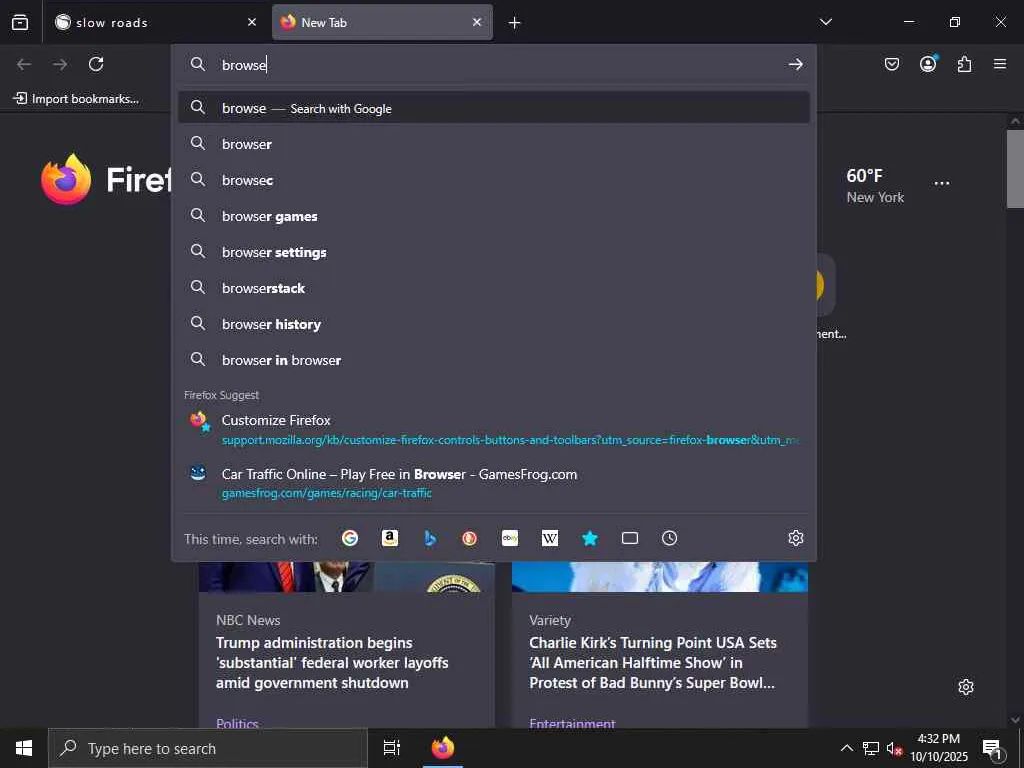Open Firefox View tab manager icon
The height and width of the screenshot is (768, 1024).
pyautogui.click(x=20, y=22)
